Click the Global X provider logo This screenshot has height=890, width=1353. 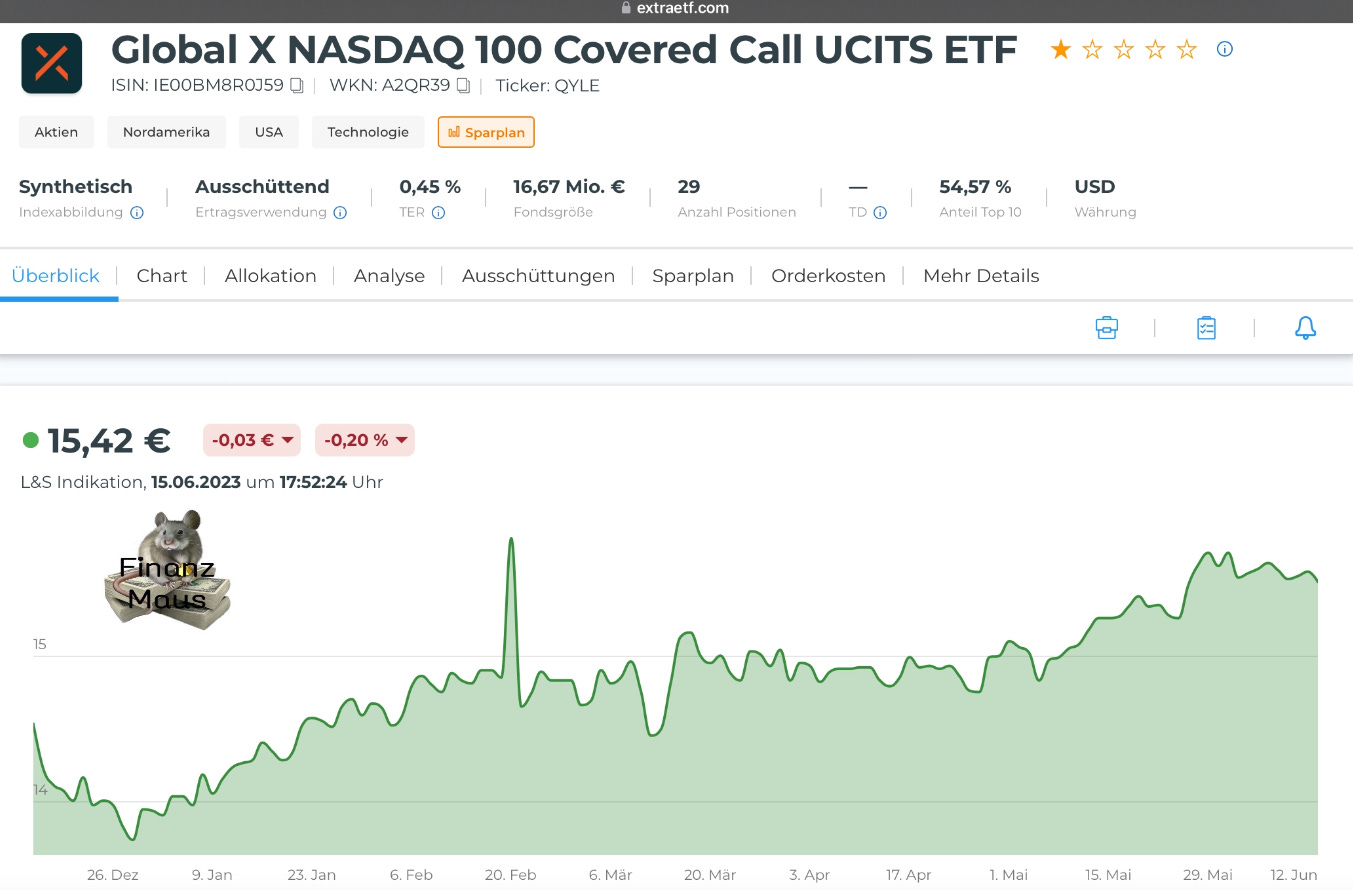pos(52,64)
